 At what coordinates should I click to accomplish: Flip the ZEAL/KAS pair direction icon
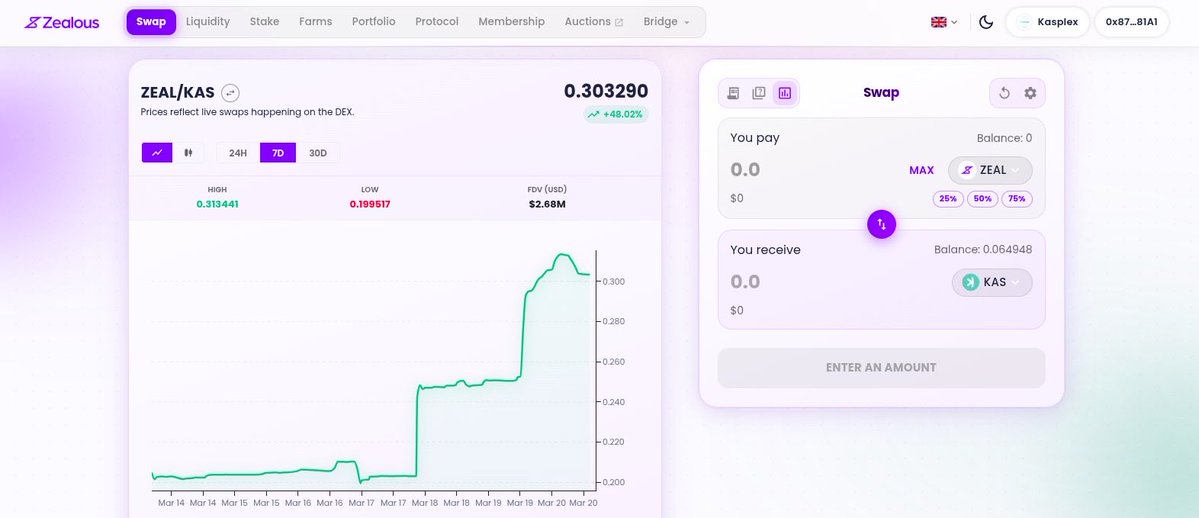click(x=230, y=93)
